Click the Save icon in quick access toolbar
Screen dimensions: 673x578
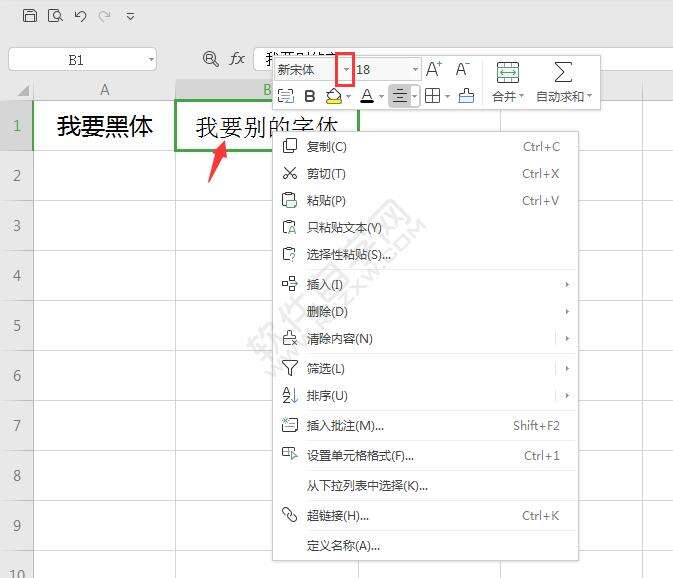30,16
